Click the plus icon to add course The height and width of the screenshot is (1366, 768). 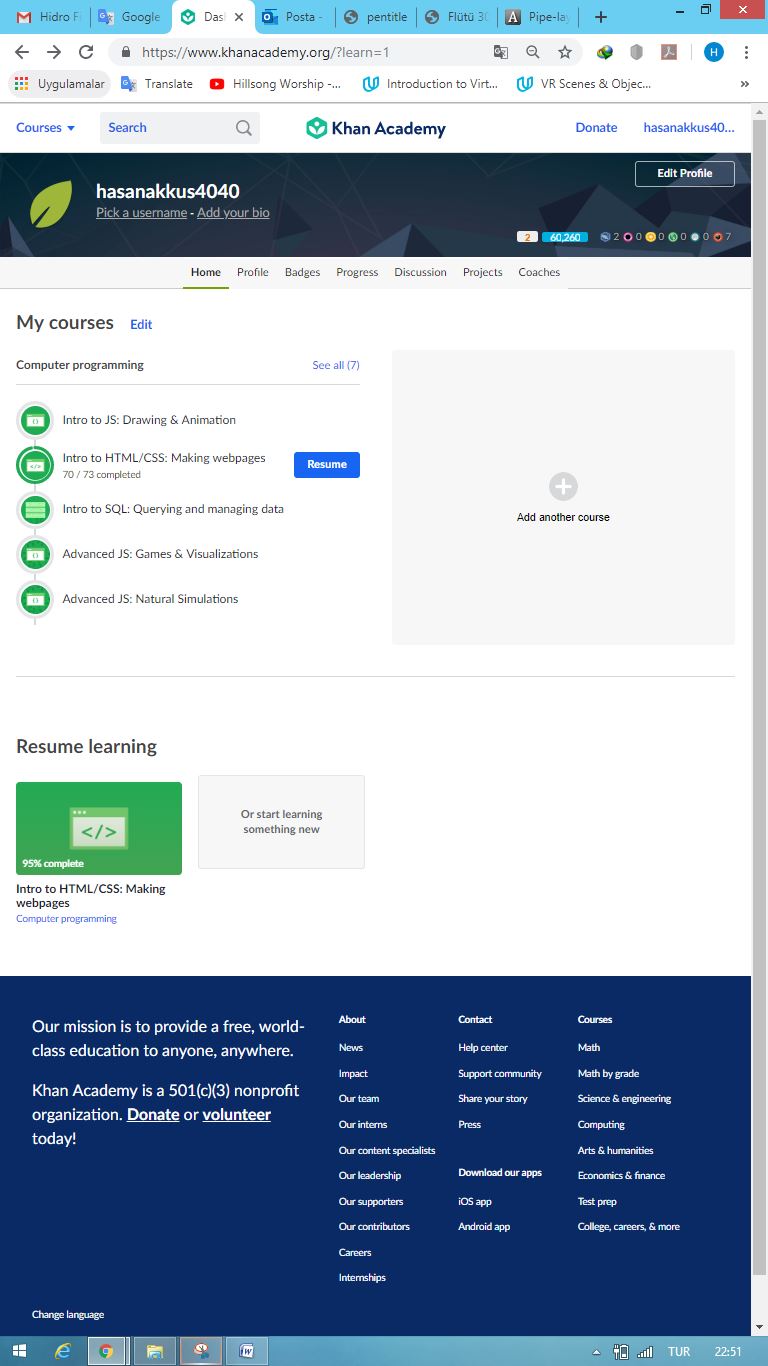click(563, 487)
